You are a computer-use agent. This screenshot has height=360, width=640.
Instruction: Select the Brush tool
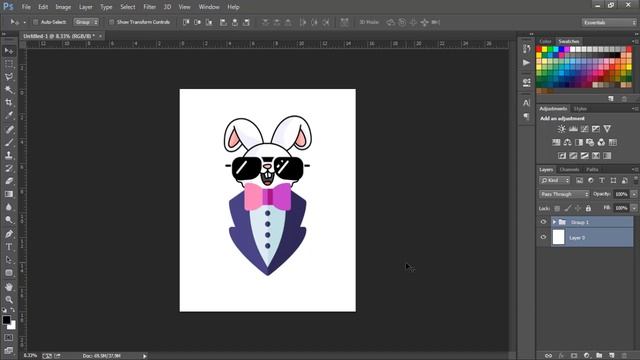coord(9,142)
